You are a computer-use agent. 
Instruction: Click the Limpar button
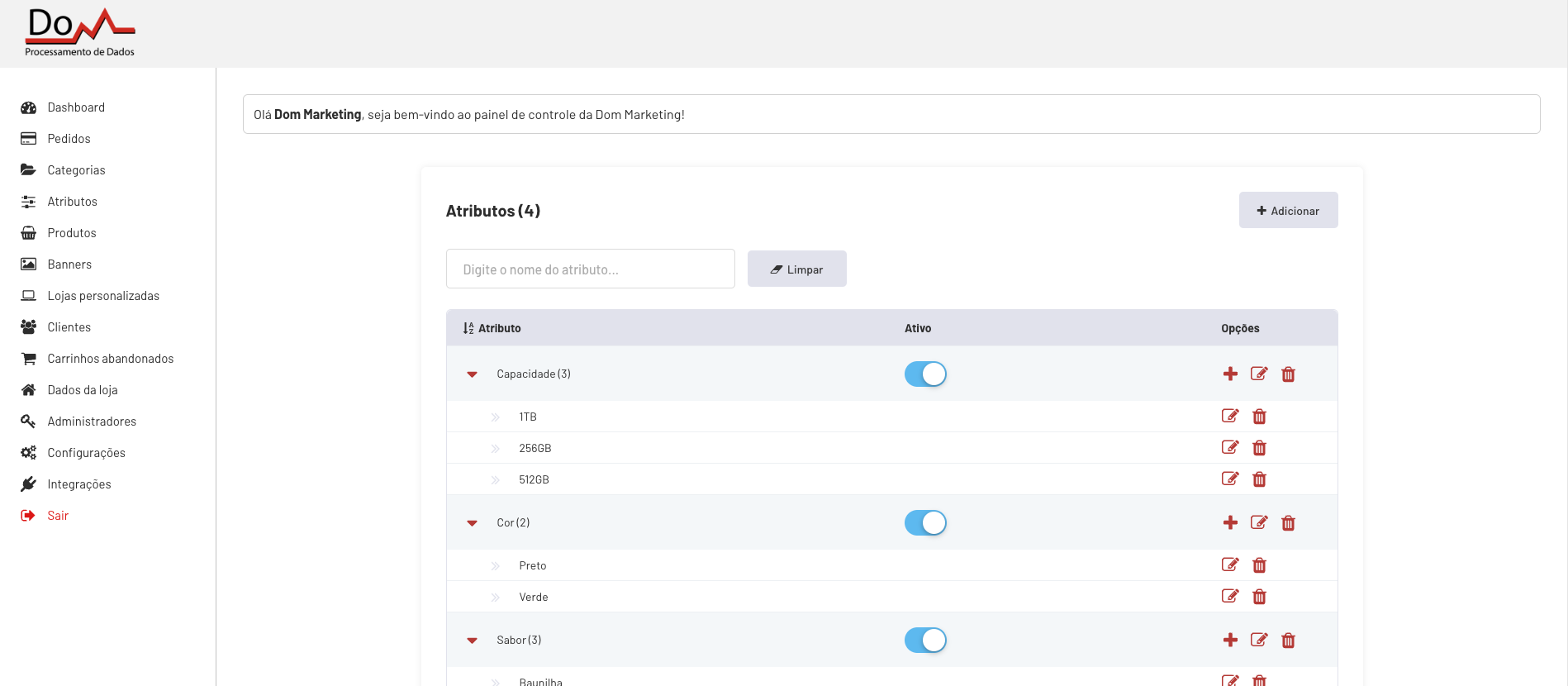[x=796, y=269]
